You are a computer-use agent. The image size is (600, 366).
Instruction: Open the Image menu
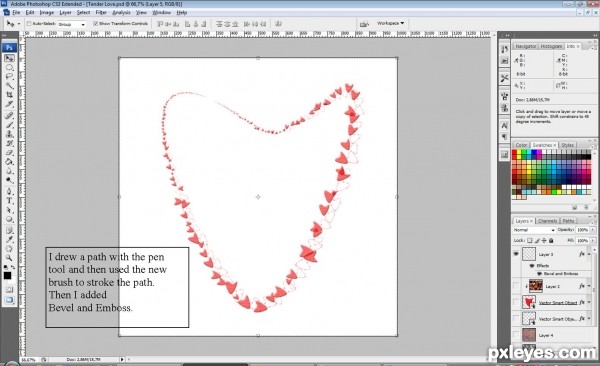47,13
